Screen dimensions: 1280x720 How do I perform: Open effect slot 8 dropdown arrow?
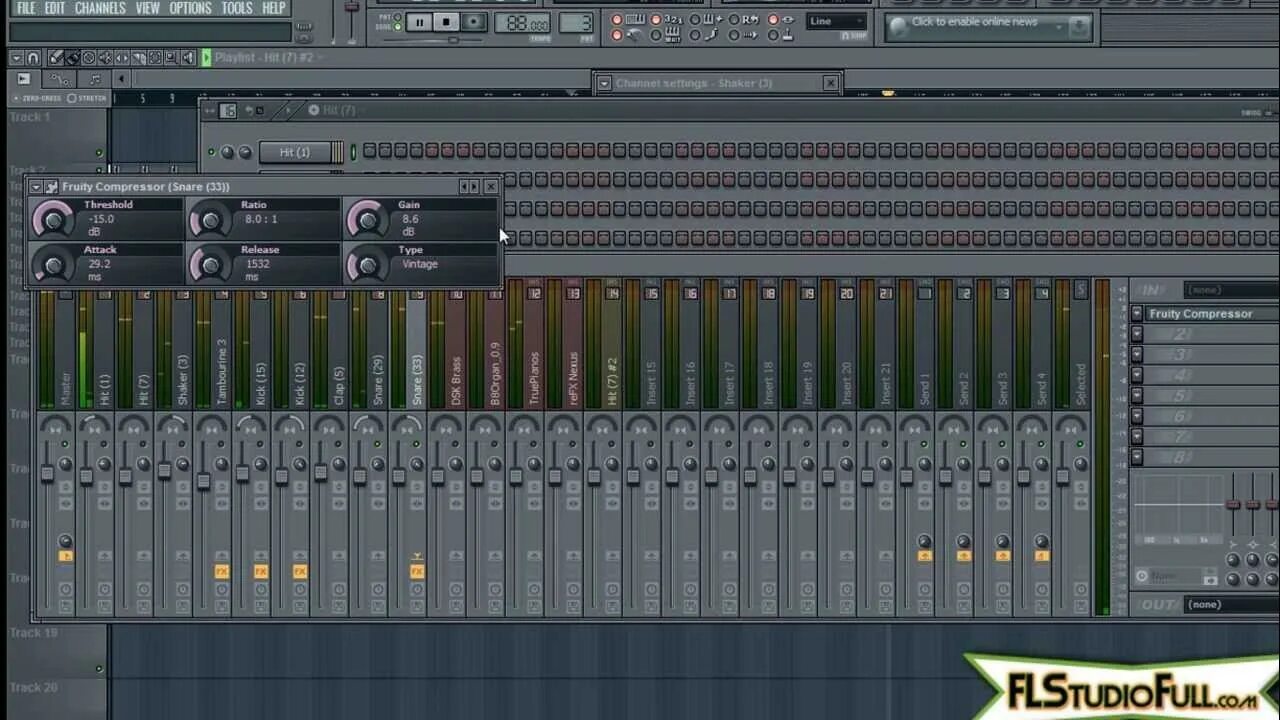[x=1137, y=457]
